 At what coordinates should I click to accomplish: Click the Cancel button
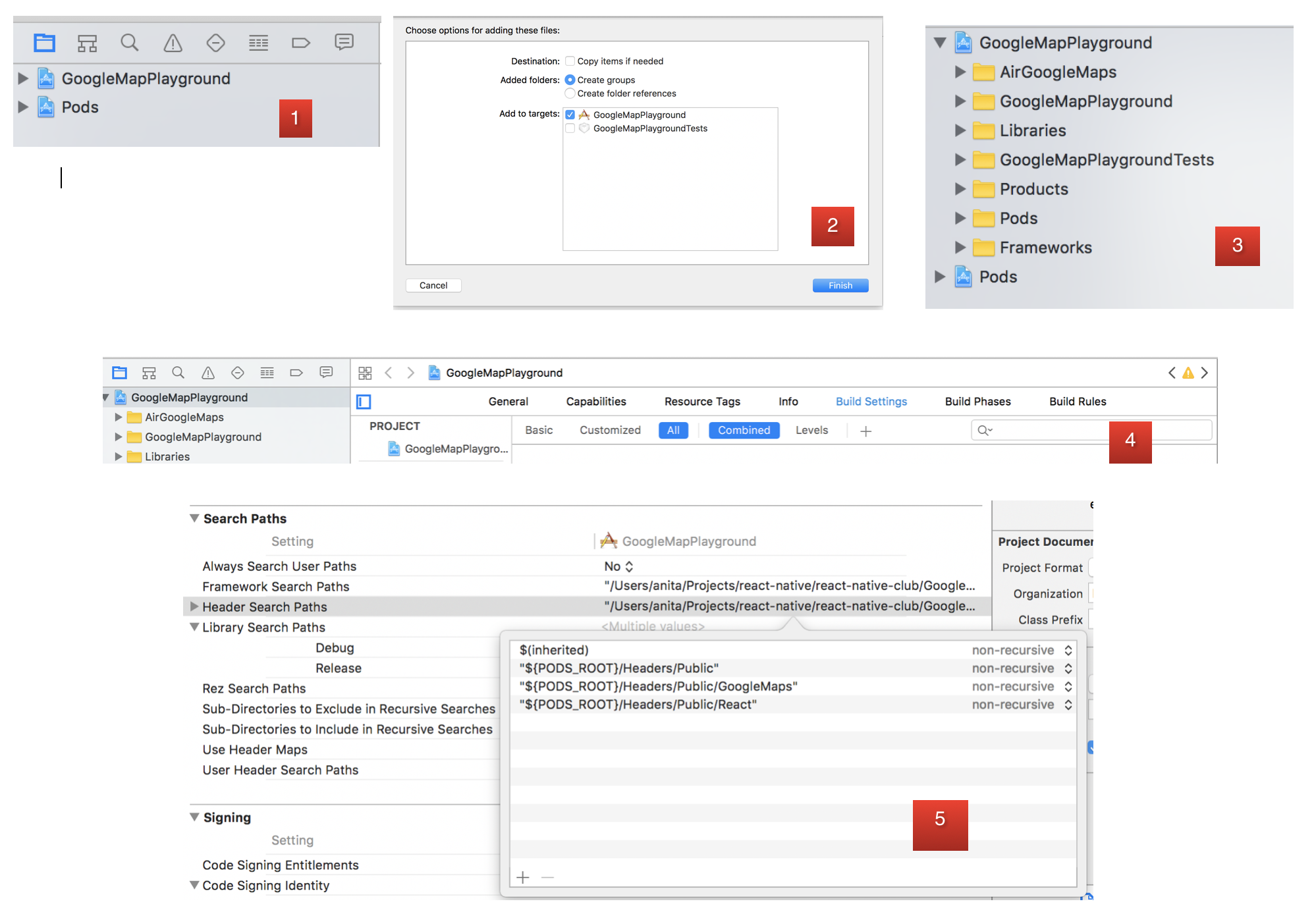433,285
